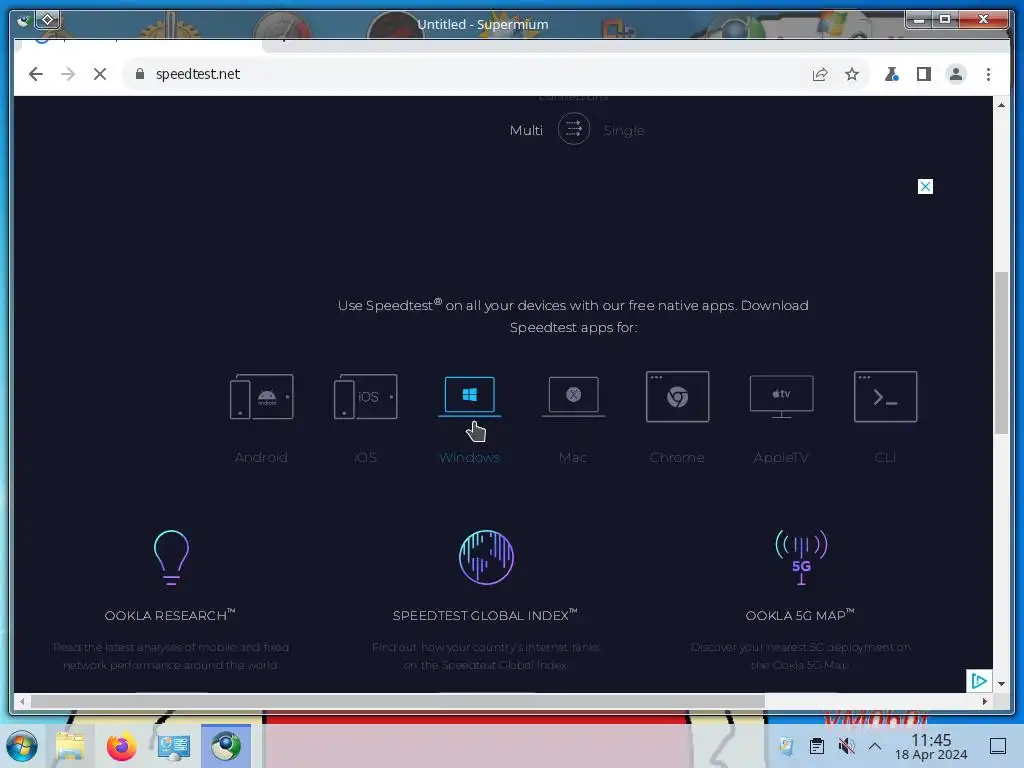Viewport: 1024px width, 768px height.
Task: Toggle the Multi/Single connections switch
Action: 574,129
